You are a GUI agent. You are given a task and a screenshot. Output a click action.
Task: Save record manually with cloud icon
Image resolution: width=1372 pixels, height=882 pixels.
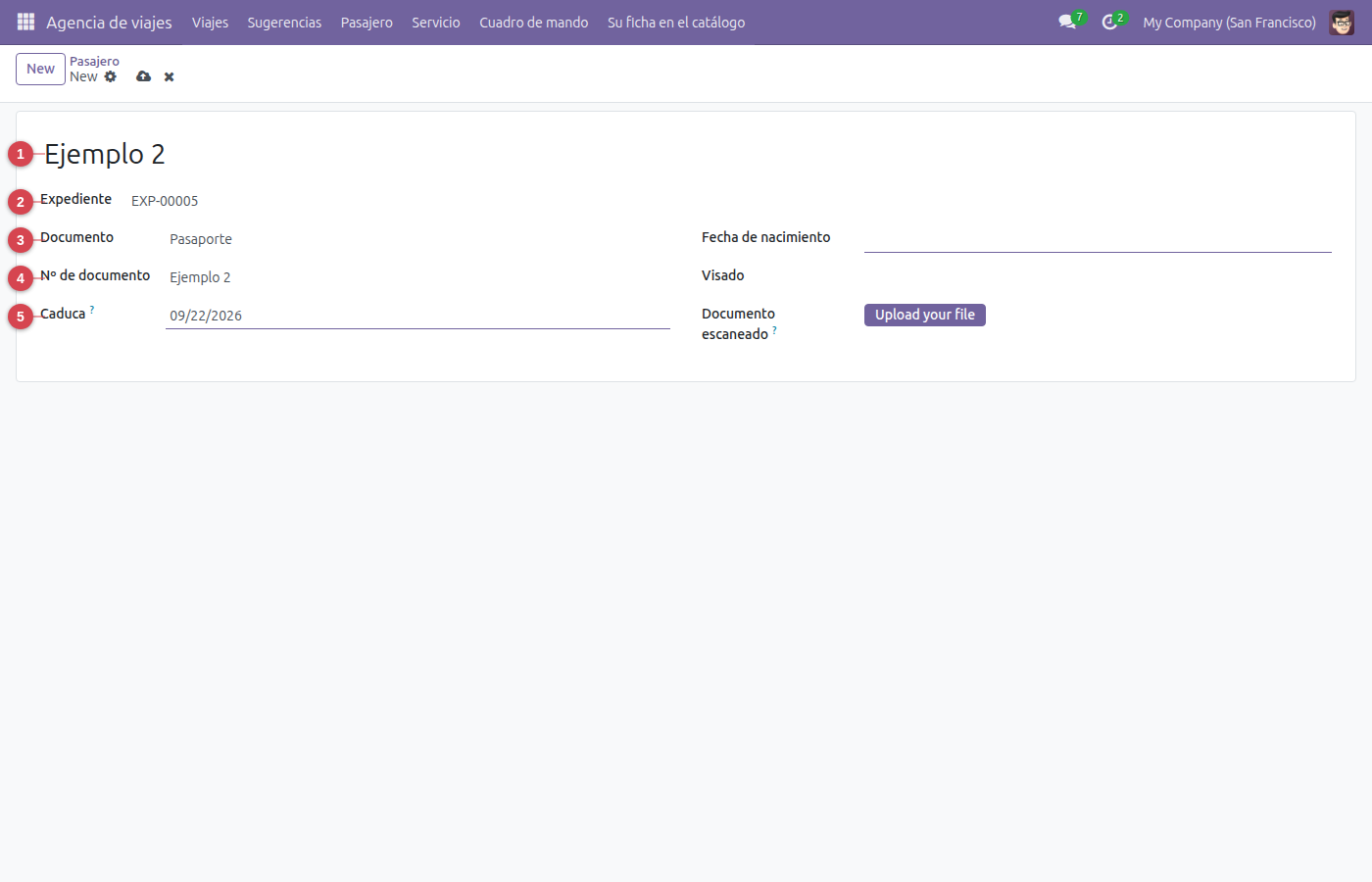(x=143, y=76)
